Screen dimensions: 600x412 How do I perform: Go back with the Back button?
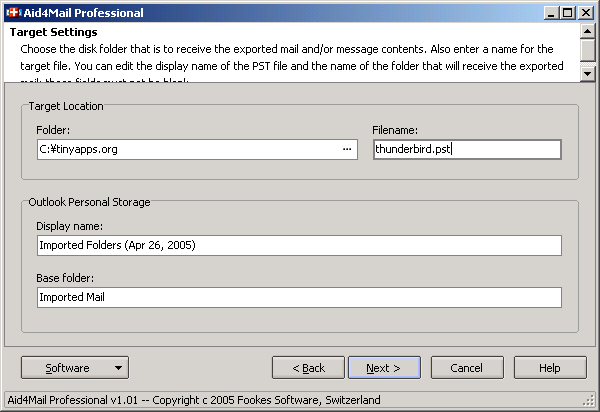pos(308,368)
